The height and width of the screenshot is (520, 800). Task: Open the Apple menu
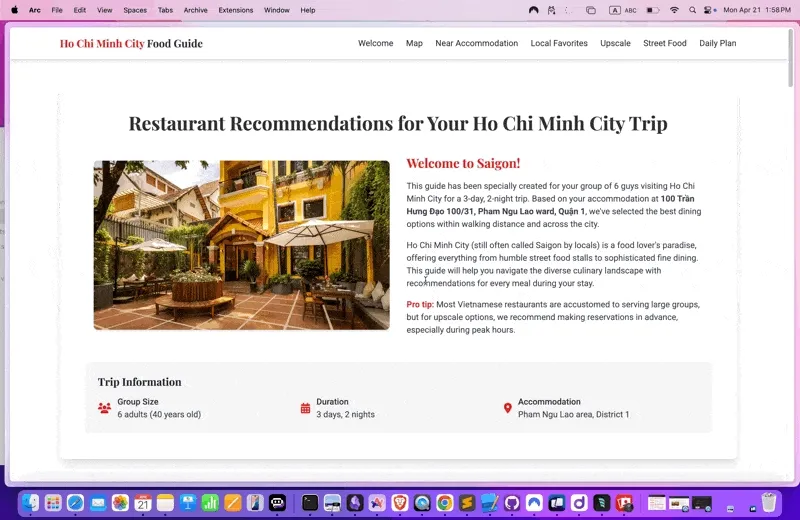click(14, 10)
